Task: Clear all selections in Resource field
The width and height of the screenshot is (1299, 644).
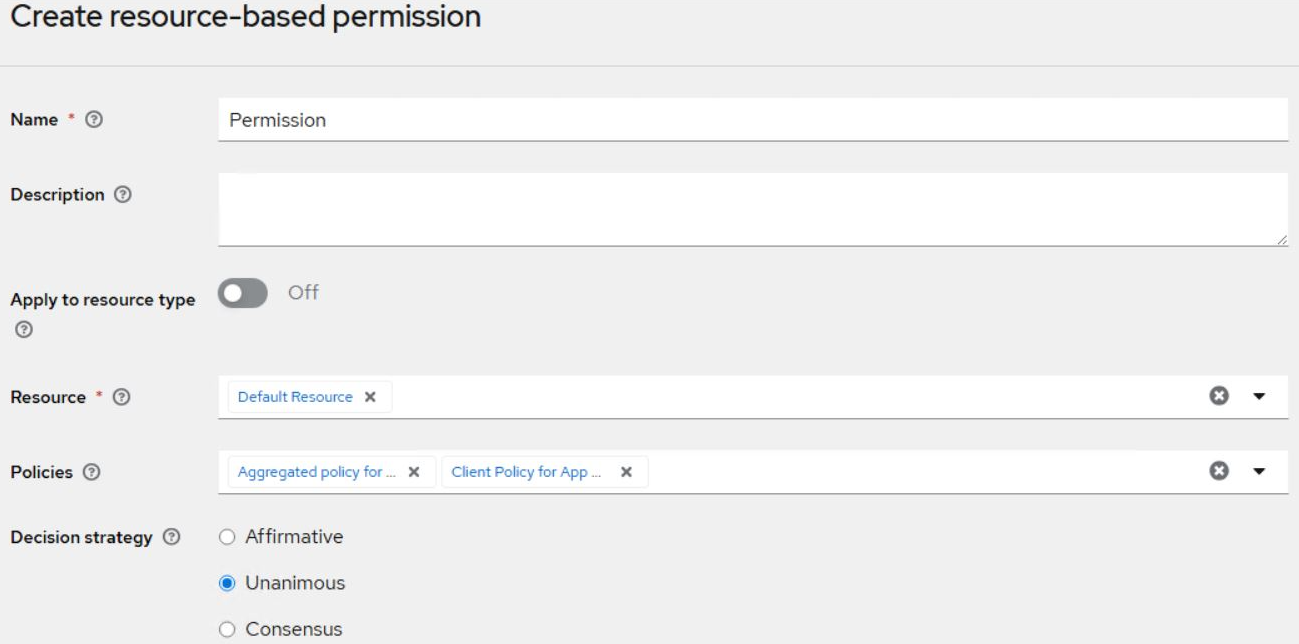Action: tap(1218, 396)
